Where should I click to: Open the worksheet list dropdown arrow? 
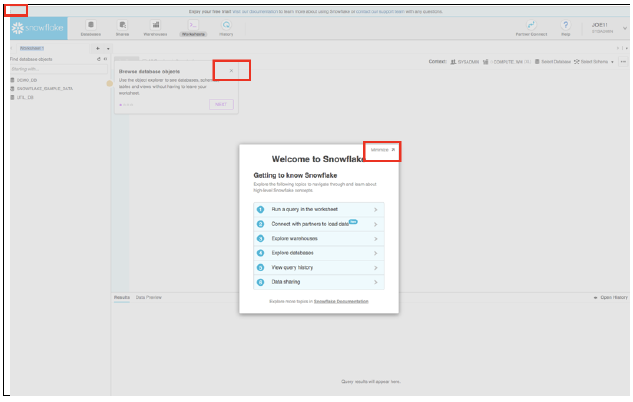[108, 48]
